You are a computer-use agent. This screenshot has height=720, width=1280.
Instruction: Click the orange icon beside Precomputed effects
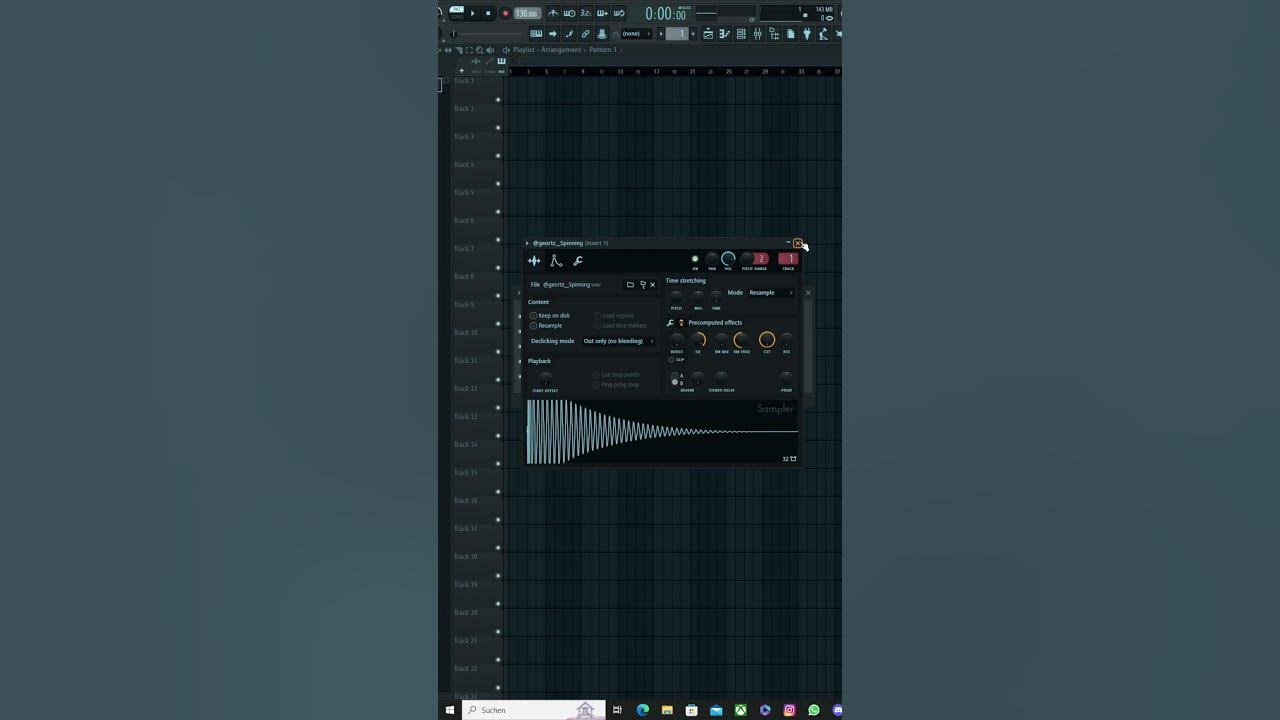pyautogui.click(x=681, y=323)
